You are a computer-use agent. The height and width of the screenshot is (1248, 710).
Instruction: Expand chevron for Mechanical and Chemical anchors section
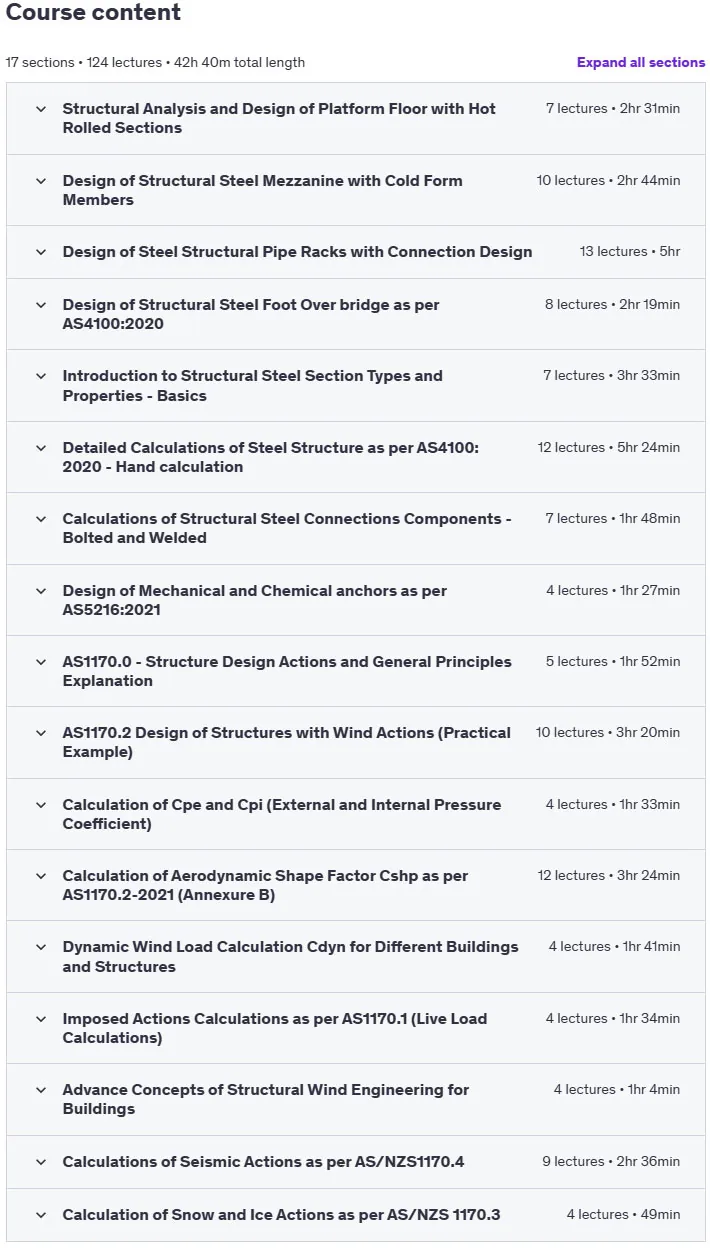41,591
